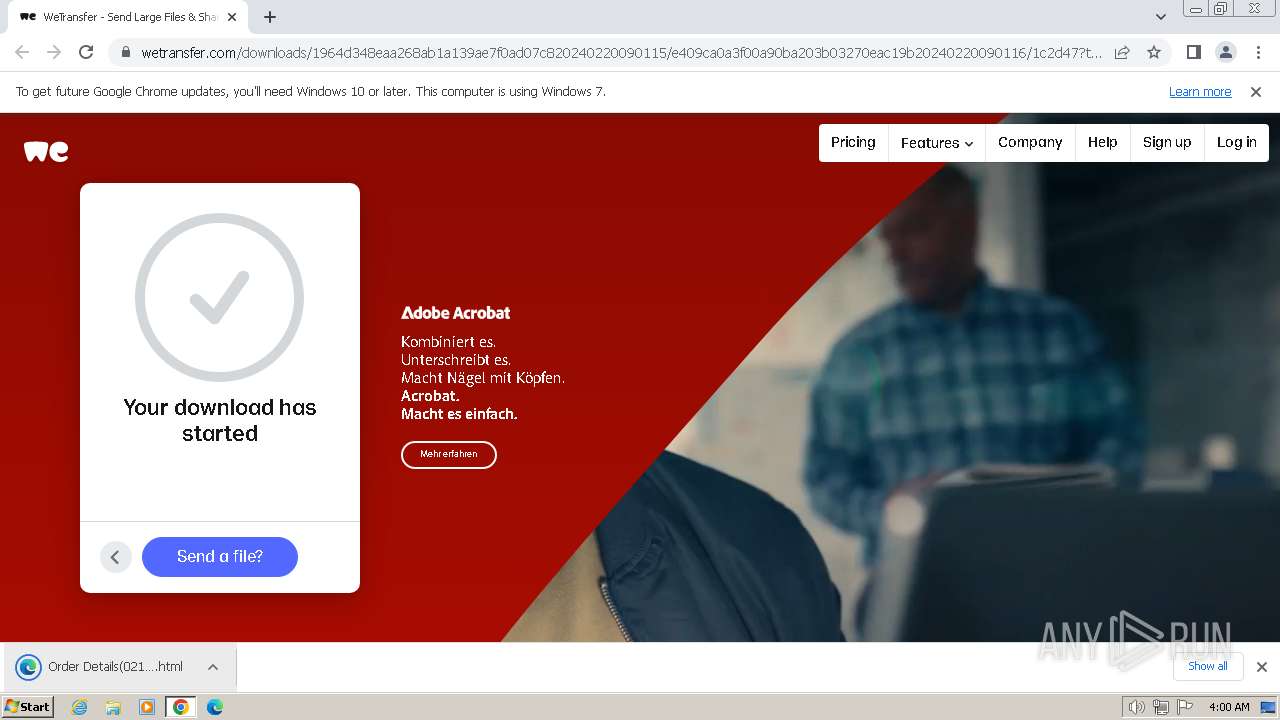Click Log in
Viewport: 1280px width, 720px height.
[x=1237, y=142]
